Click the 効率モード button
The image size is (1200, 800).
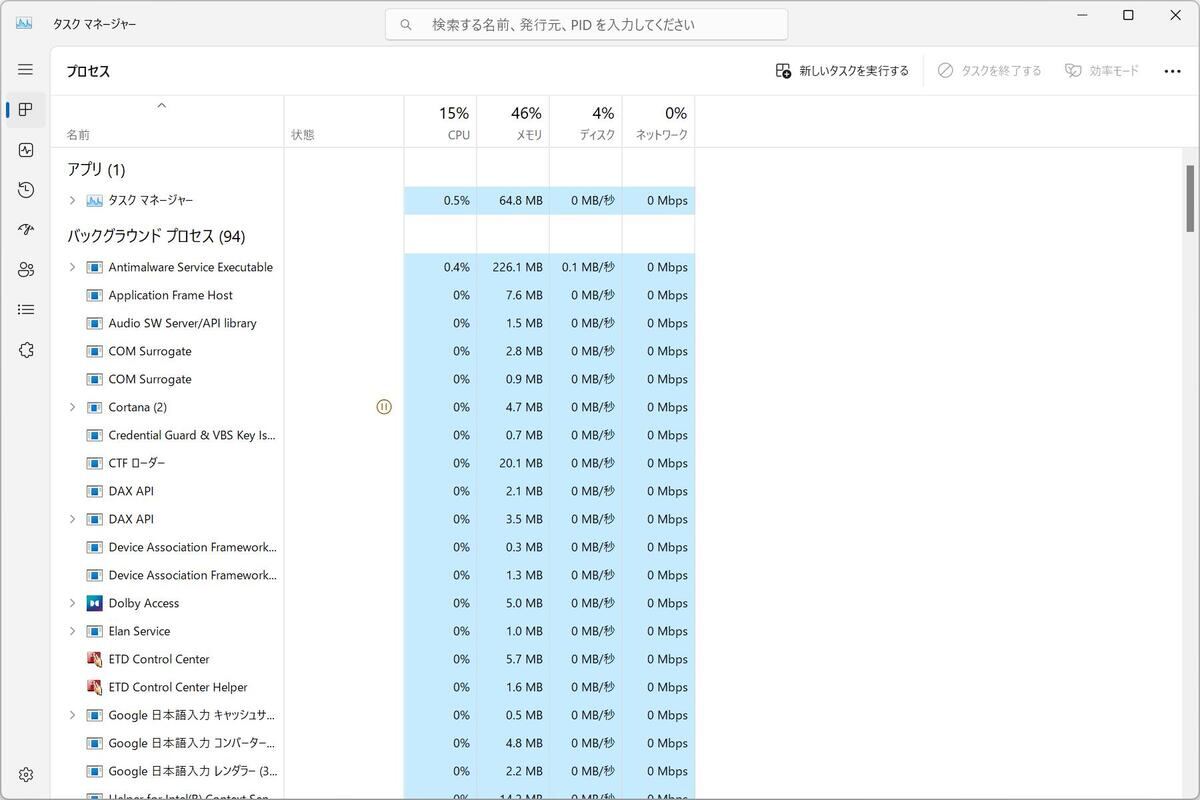coord(1101,71)
